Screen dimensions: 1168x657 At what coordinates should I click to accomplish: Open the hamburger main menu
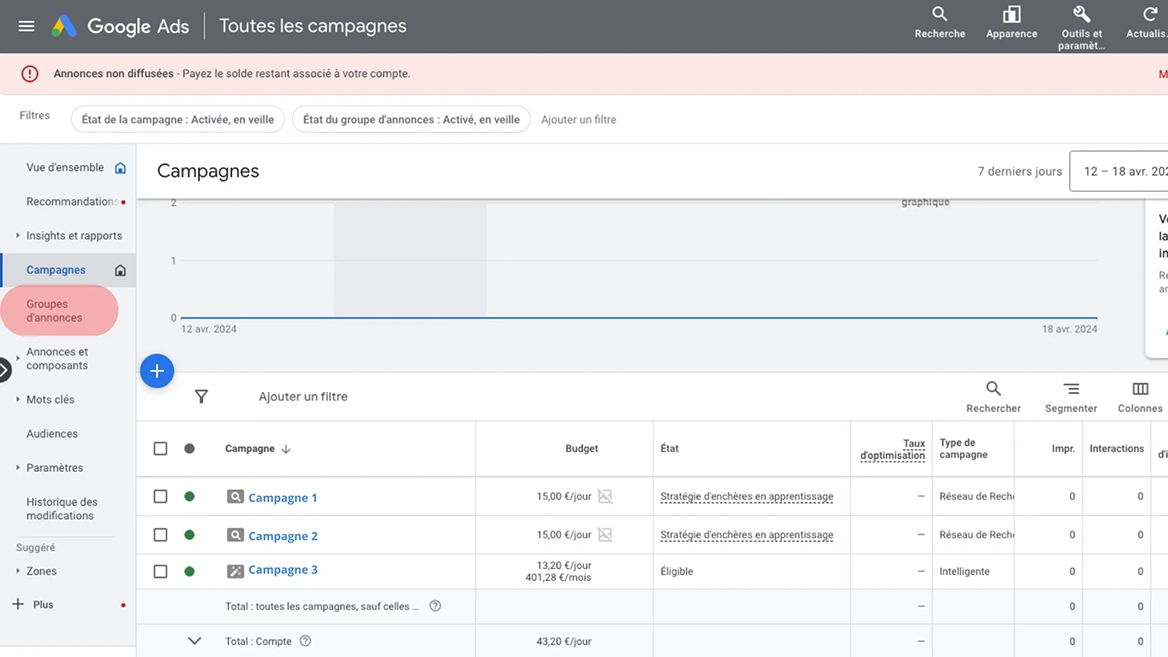(26, 26)
